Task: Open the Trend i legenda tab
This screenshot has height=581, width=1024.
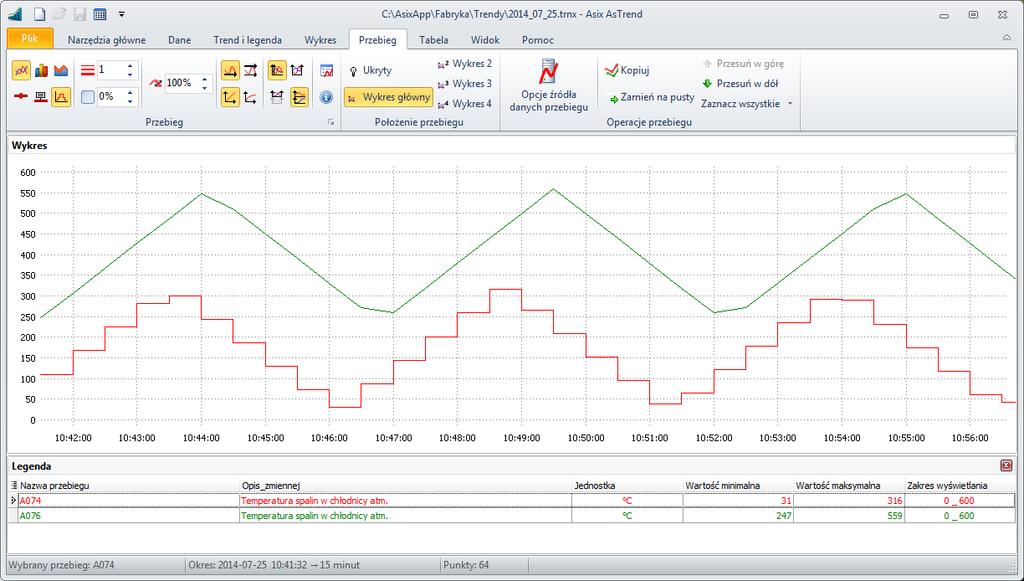Action: click(248, 40)
